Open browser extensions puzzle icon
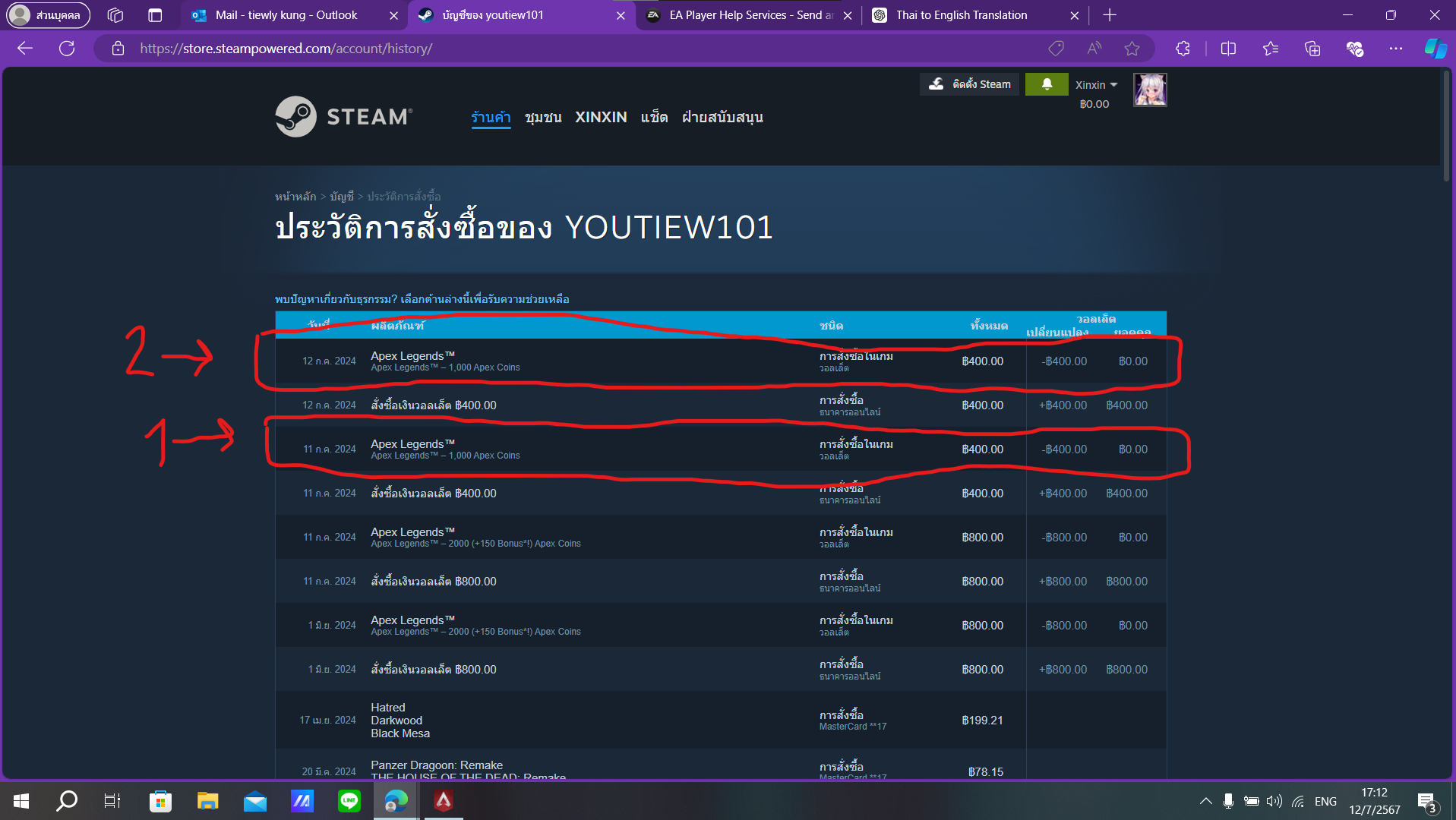The height and width of the screenshot is (820, 1456). coord(1183,49)
